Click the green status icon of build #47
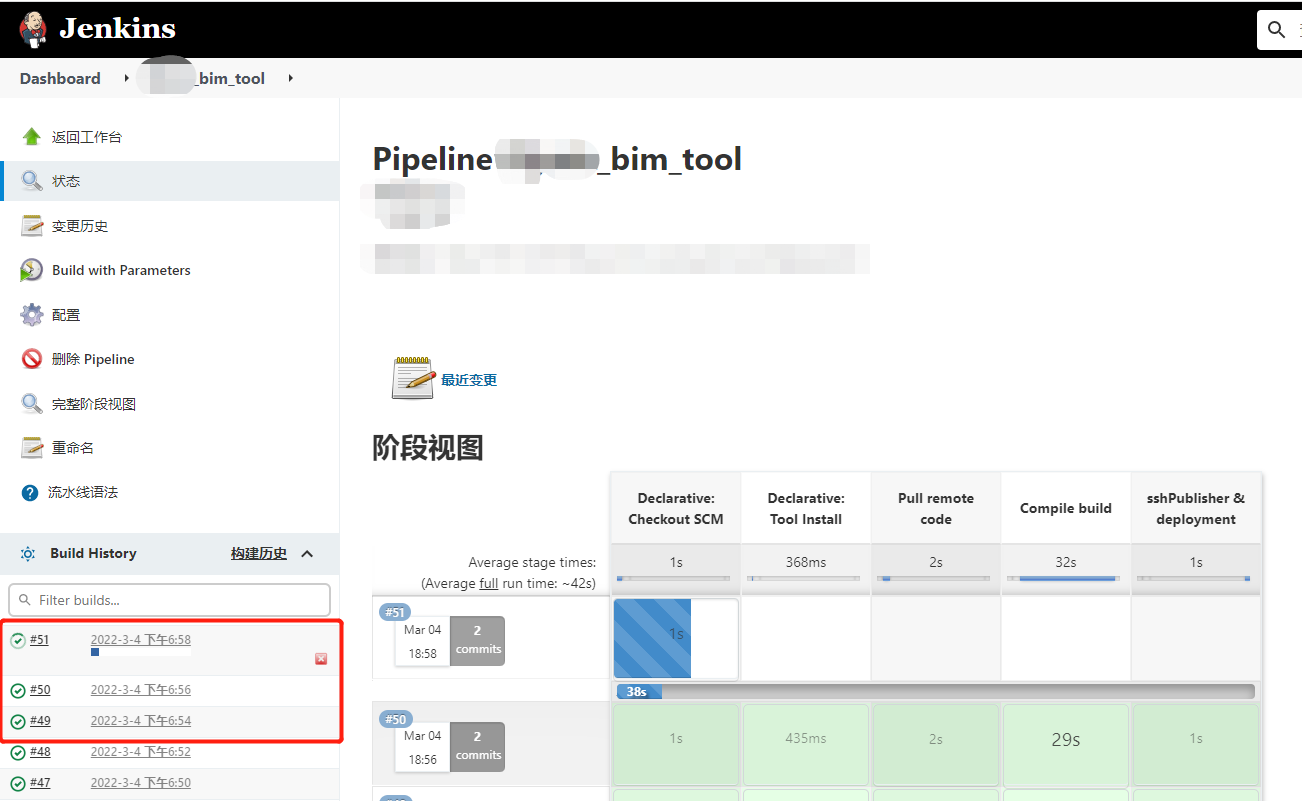Viewport: 1302px width, 801px height. pyautogui.click(x=18, y=783)
